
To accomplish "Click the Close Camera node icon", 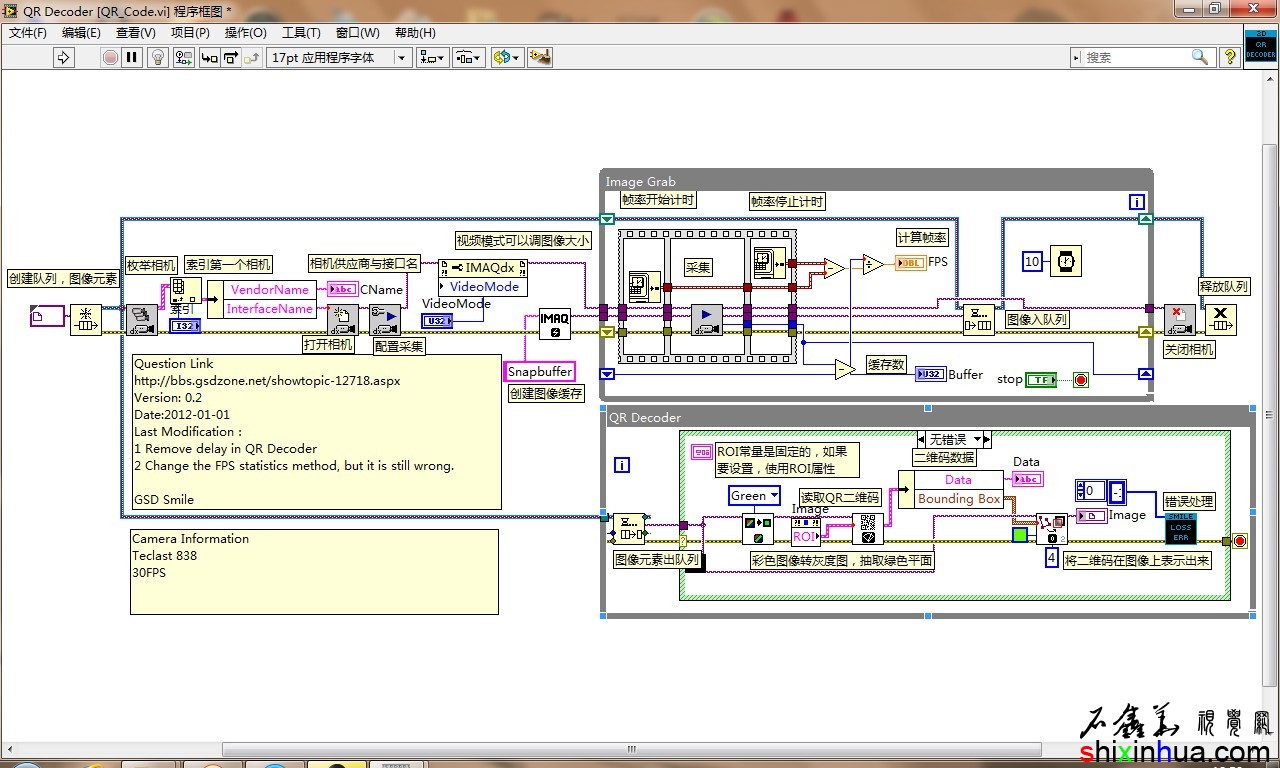I will click(x=1179, y=320).
